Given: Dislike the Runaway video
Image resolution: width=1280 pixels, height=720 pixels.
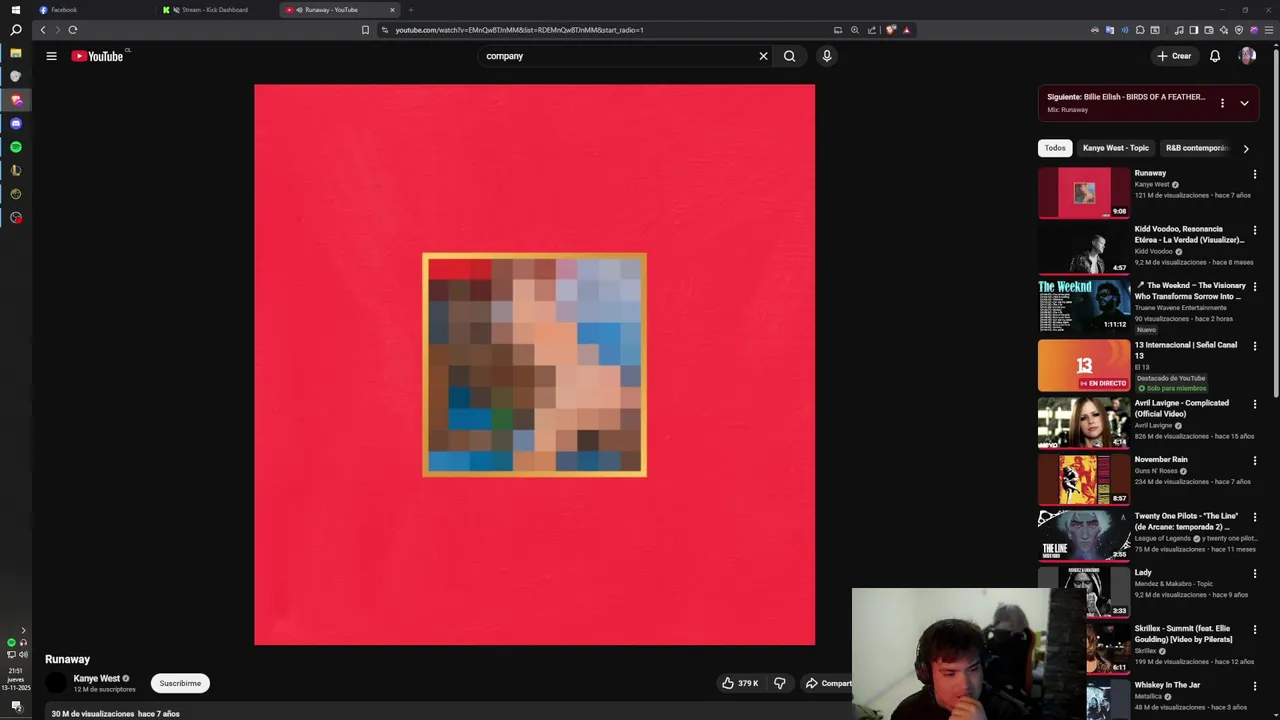Looking at the screenshot, I should [x=780, y=683].
